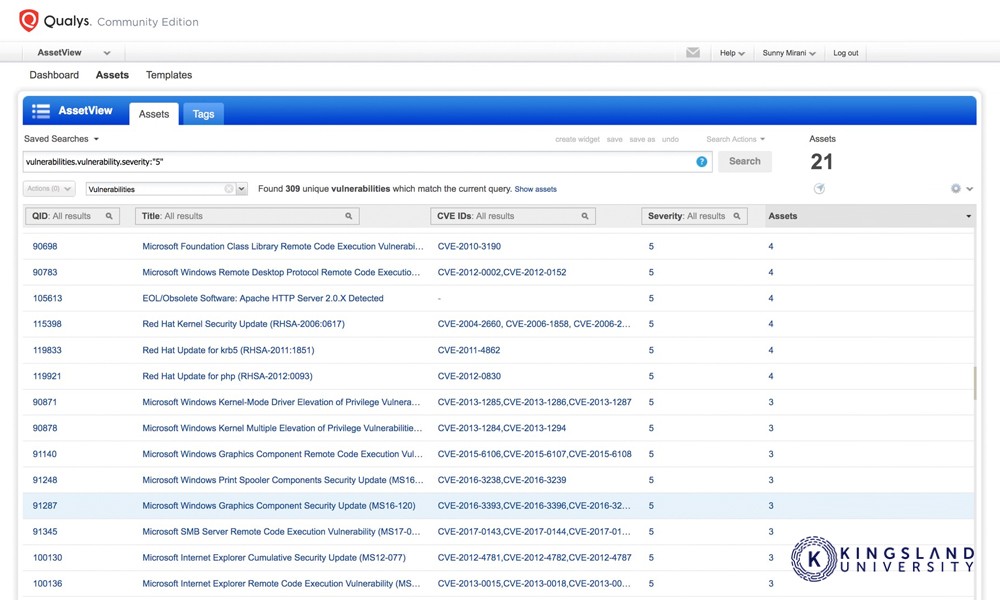Screen dimensions: 1000x600
Task: Click QID 90698
Action: click(45, 246)
